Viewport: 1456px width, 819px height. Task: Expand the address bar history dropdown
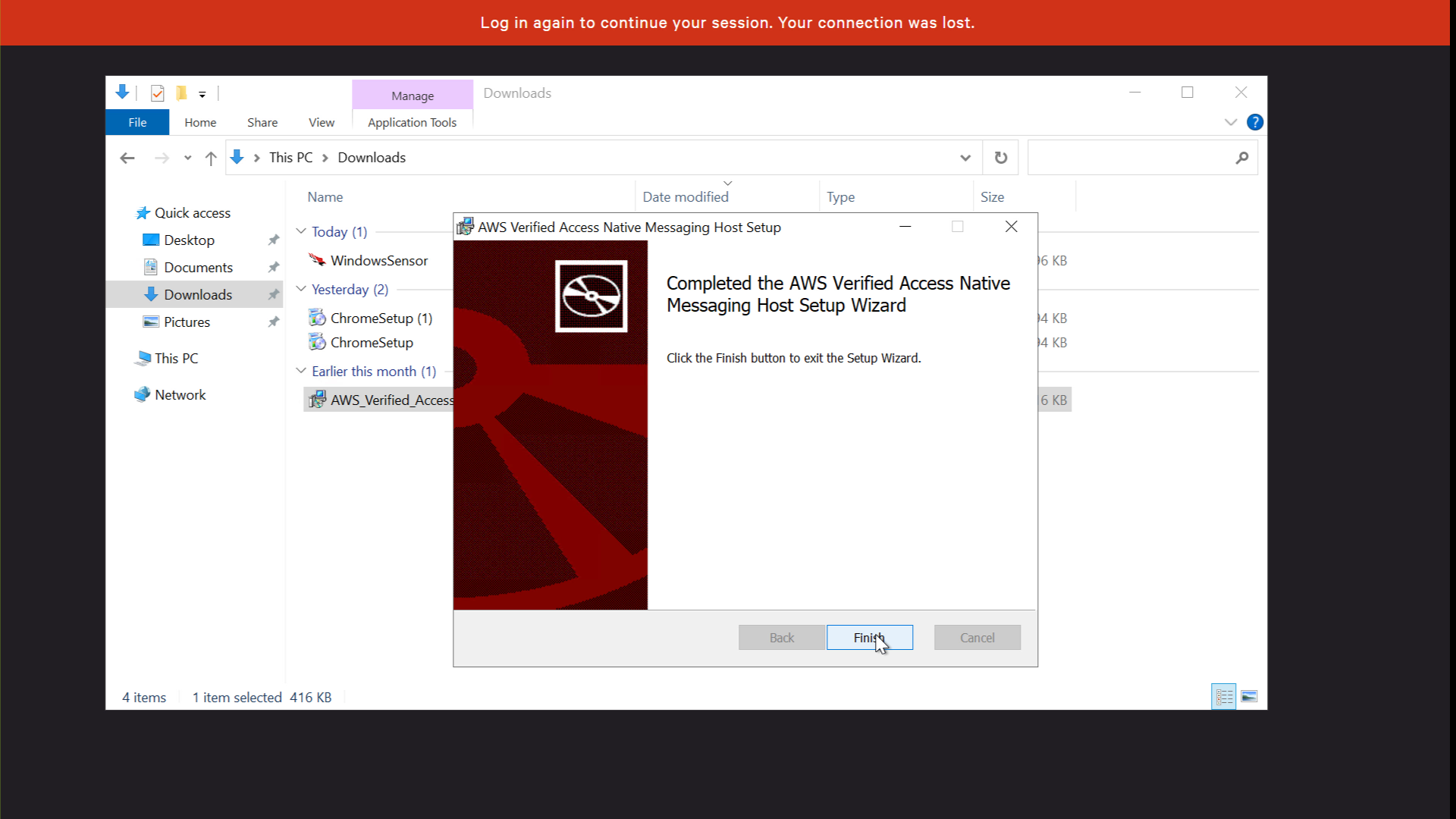coord(965,158)
